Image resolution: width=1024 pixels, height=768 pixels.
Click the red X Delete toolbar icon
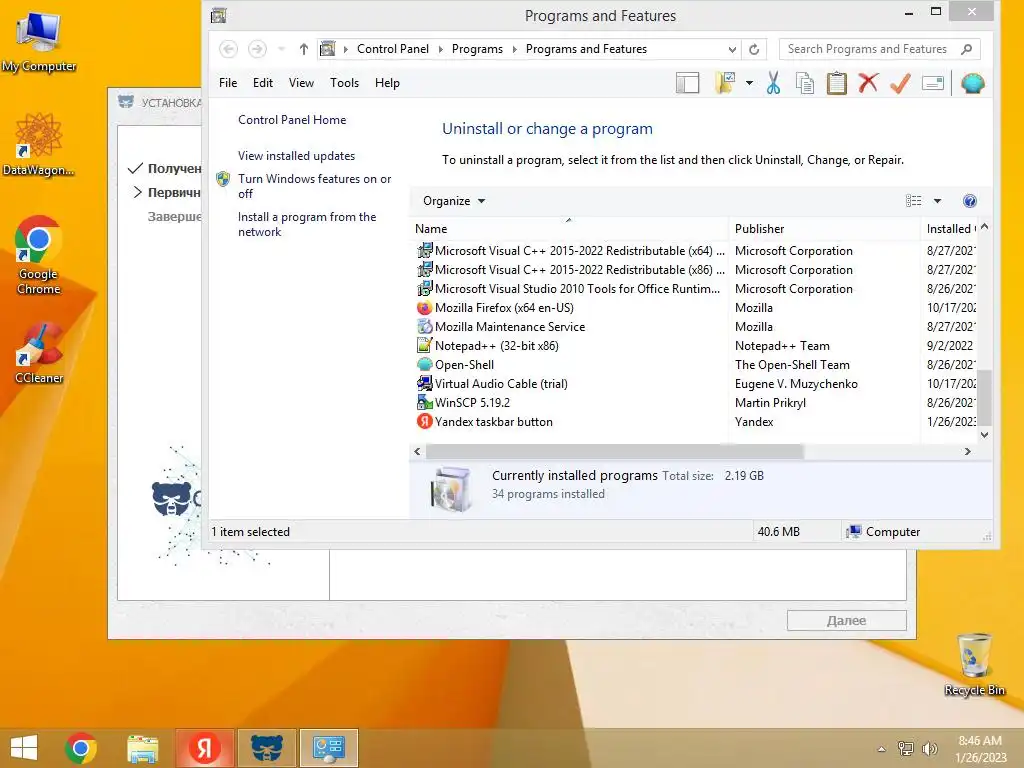[x=868, y=83]
